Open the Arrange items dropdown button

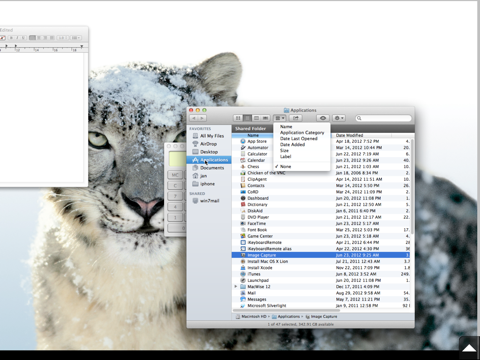tap(280, 118)
